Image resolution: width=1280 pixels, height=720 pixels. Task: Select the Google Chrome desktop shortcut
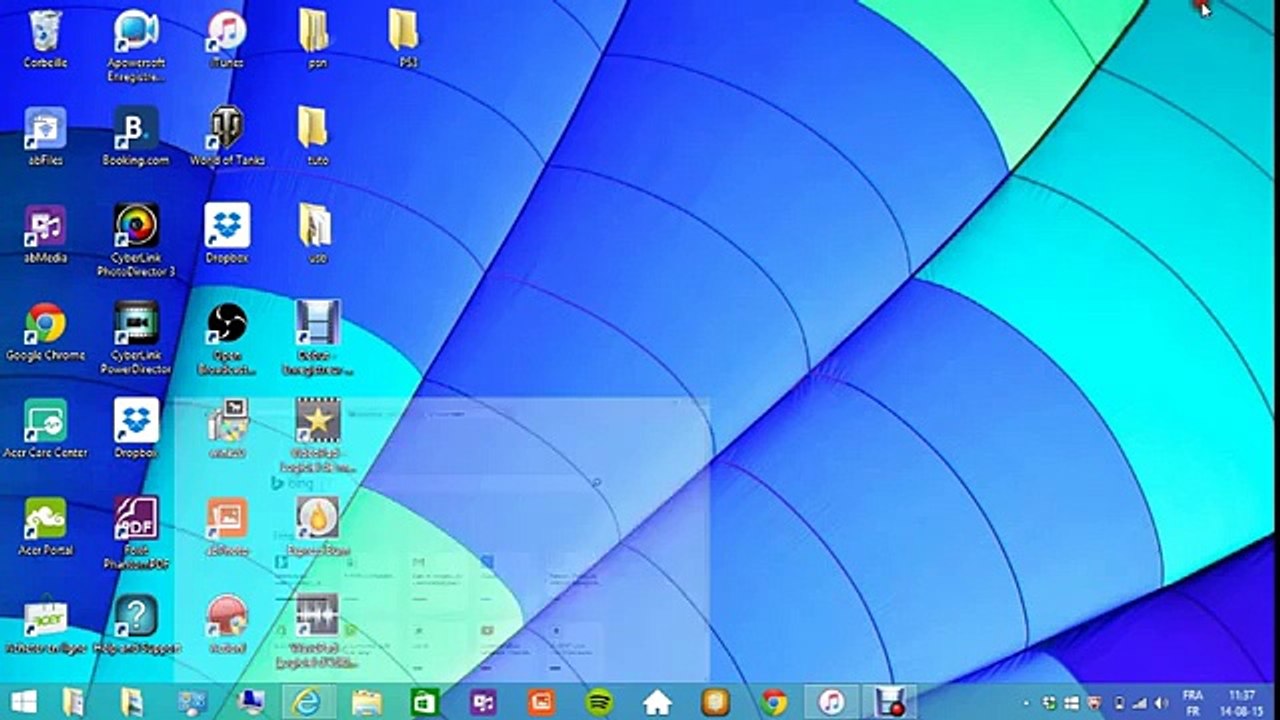(45, 331)
